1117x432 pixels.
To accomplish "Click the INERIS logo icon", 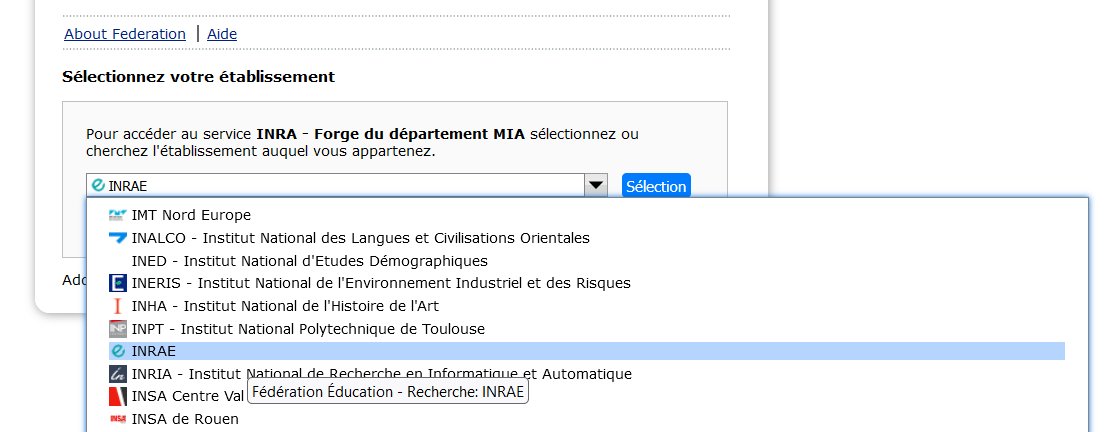I will [118, 283].
